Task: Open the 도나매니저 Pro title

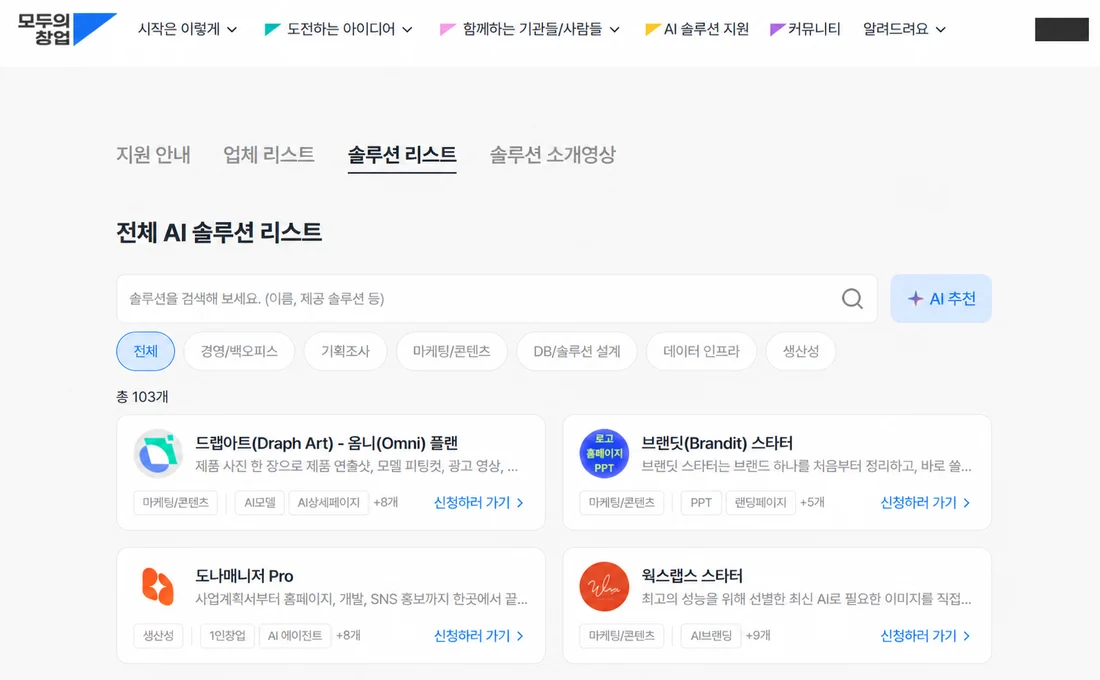Action: (244, 576)
